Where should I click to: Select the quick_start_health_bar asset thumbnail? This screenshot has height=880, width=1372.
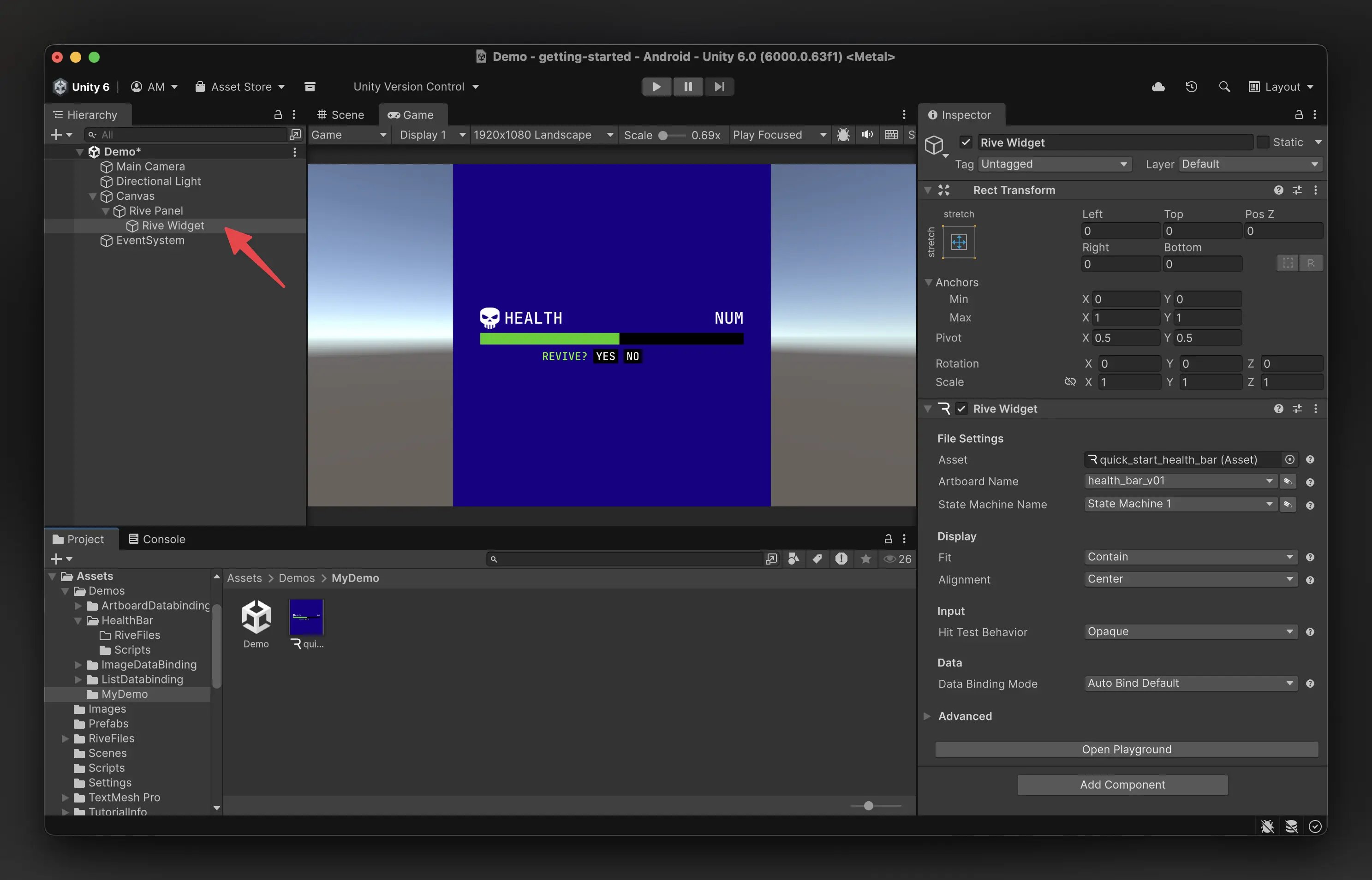(306, 618)
